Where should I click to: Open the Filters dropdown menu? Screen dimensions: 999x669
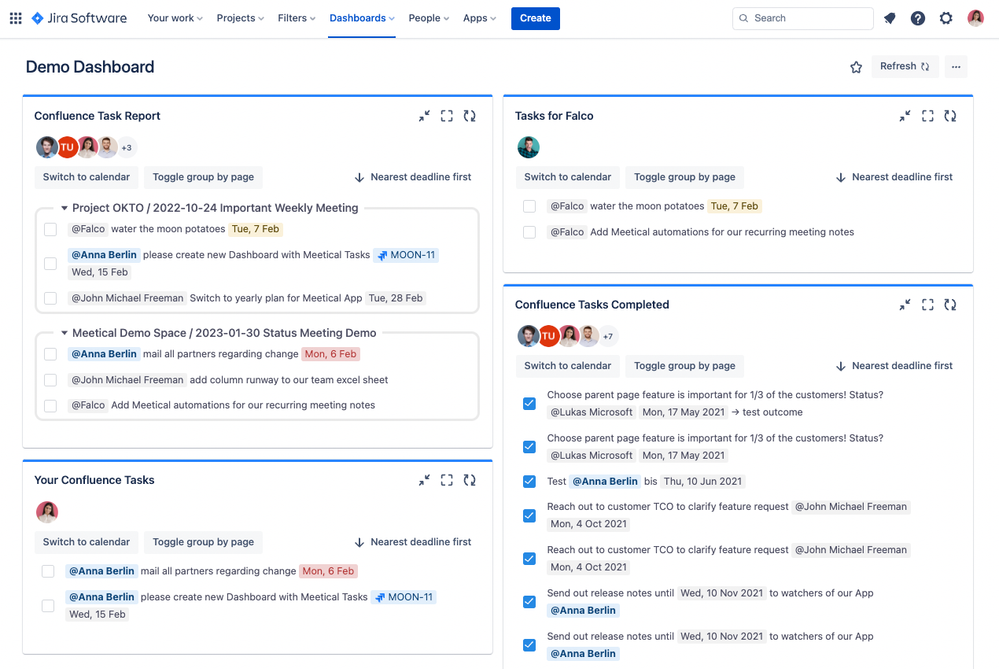pos(296,18)
